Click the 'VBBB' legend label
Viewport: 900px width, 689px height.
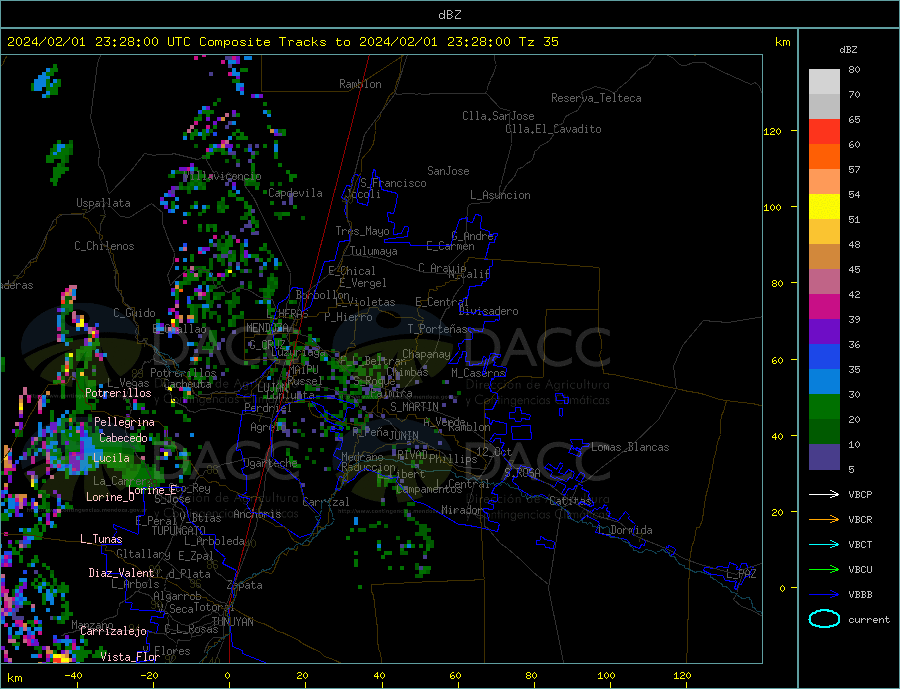click(x=860, y=594)
